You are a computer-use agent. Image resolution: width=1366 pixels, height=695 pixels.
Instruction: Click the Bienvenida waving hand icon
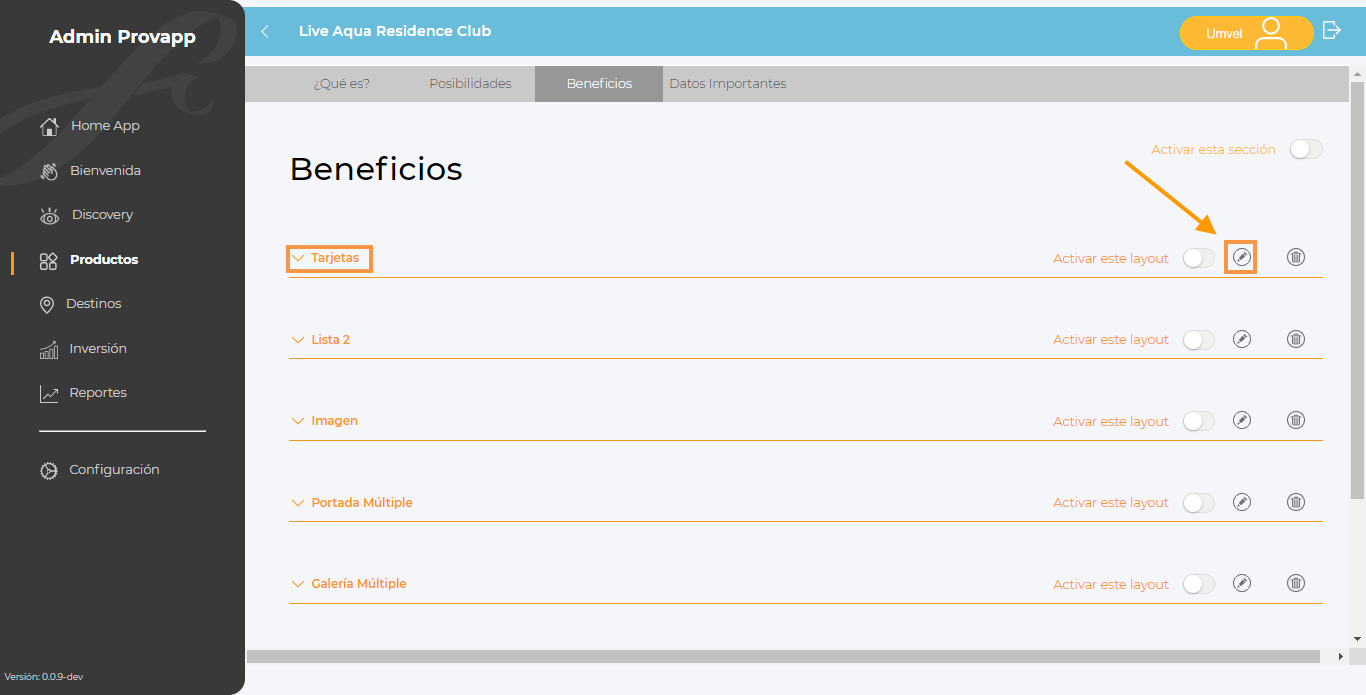point(49,171)
